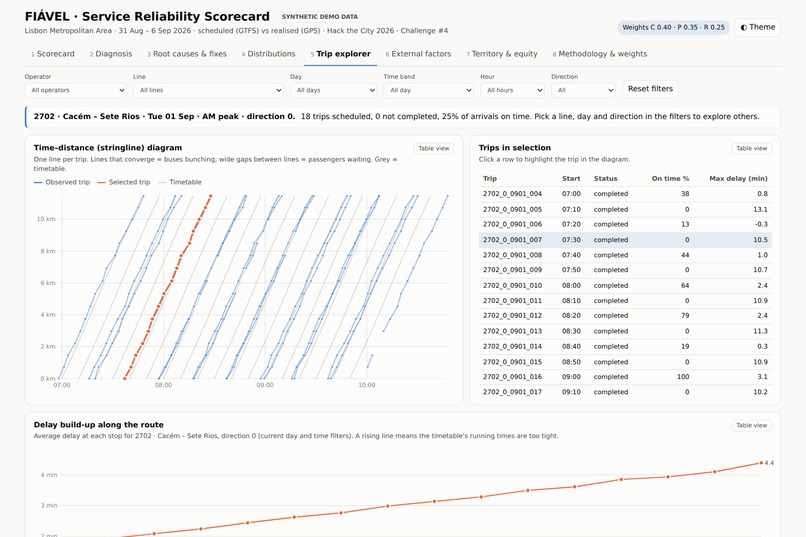The width and height of the screenshot is (806, 537).
Task: Open the Scorecard tab
Action: tap(52, 54)
